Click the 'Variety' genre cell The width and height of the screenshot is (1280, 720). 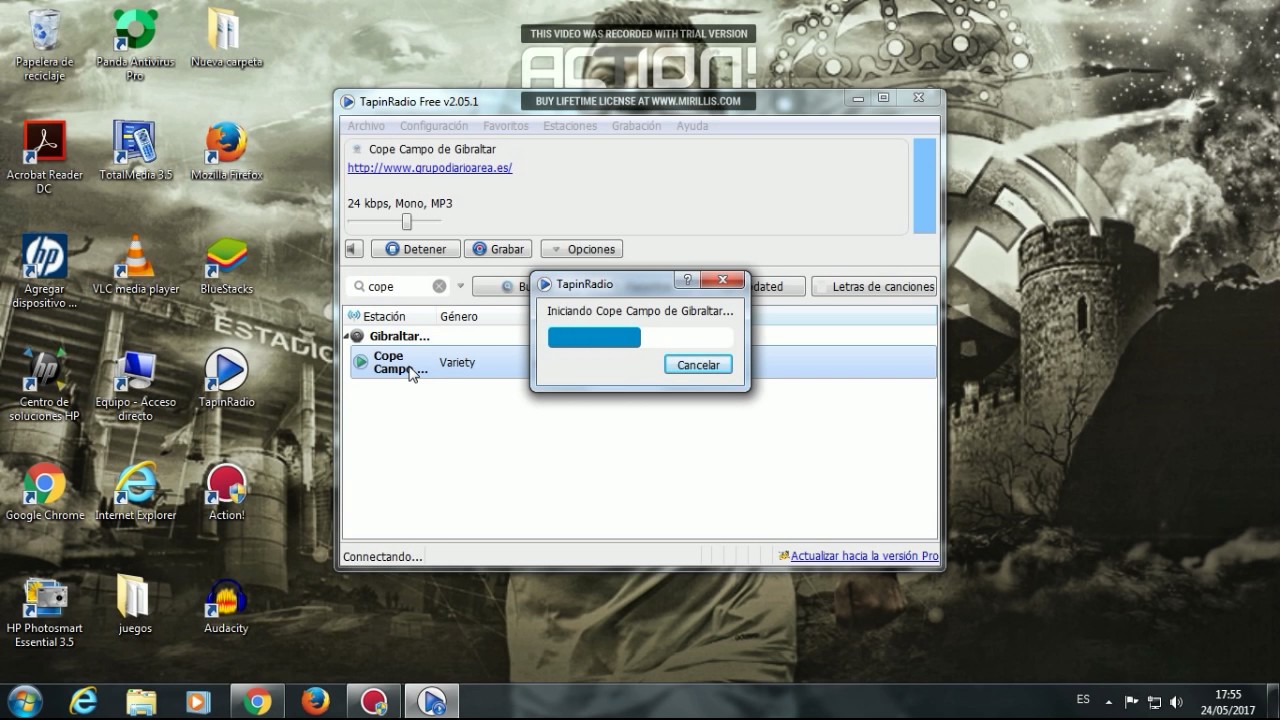coord(457,362)
